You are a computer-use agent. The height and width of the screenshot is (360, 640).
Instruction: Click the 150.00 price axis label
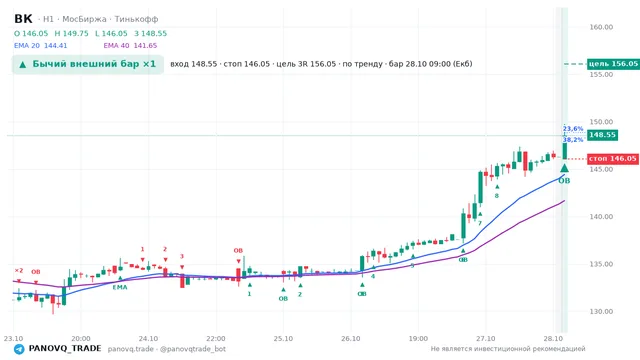(x=601, y=122)
